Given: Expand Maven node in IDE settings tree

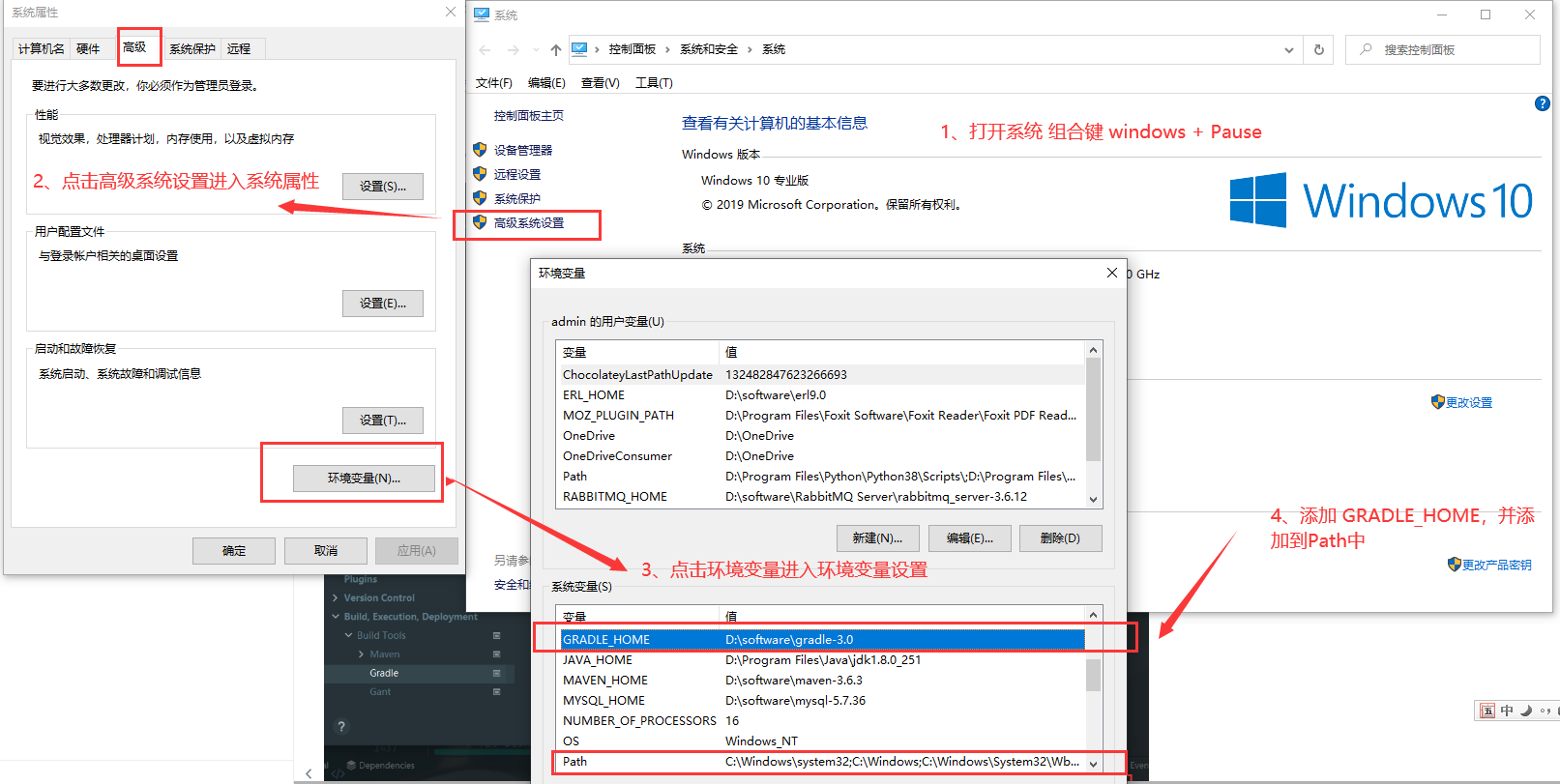Looking at the screenshot, I should click(x=362, y=654).
